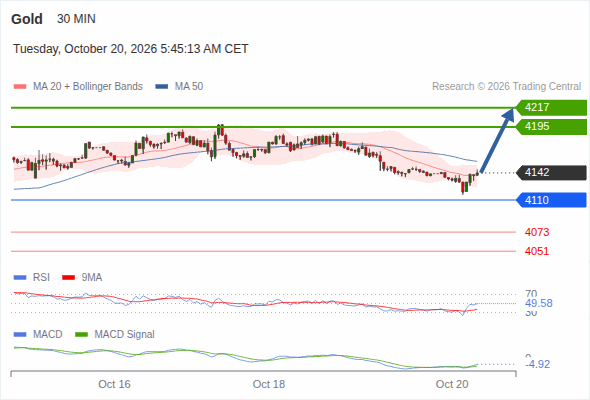The image size is (590, 400).
Task: Click the MA 50 blue legend swatch
Action: (162, 87)
